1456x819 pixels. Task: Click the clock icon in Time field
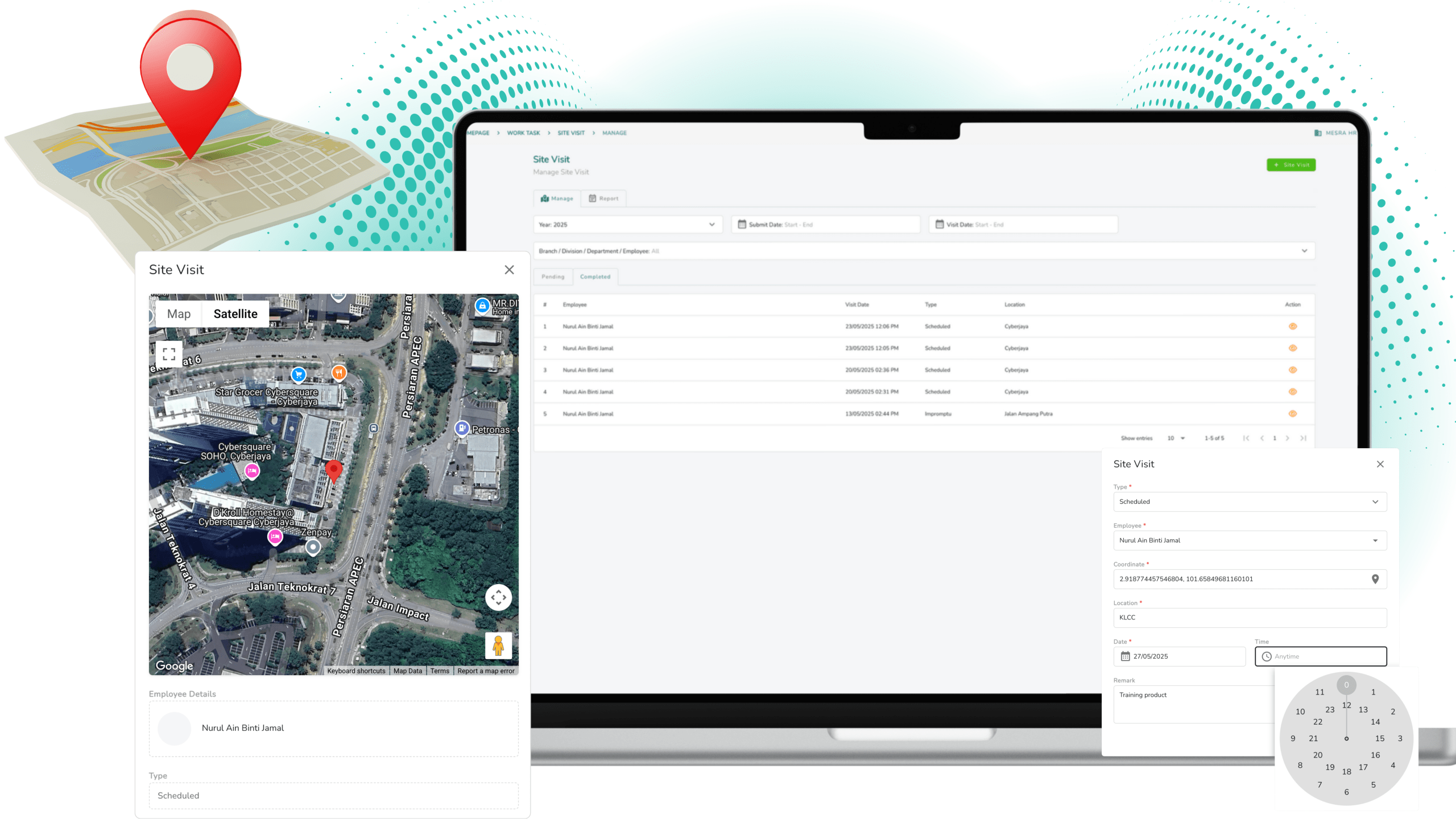(1267, 656)
